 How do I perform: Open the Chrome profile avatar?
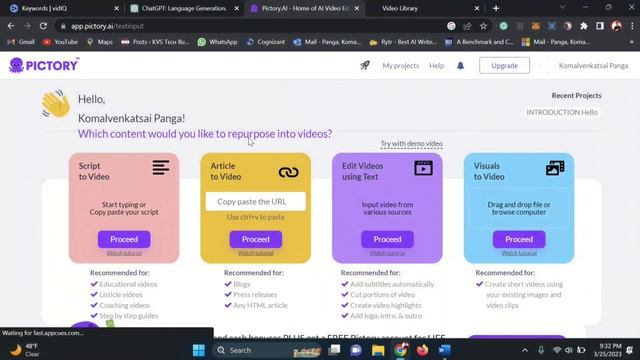tap(616, 26)
